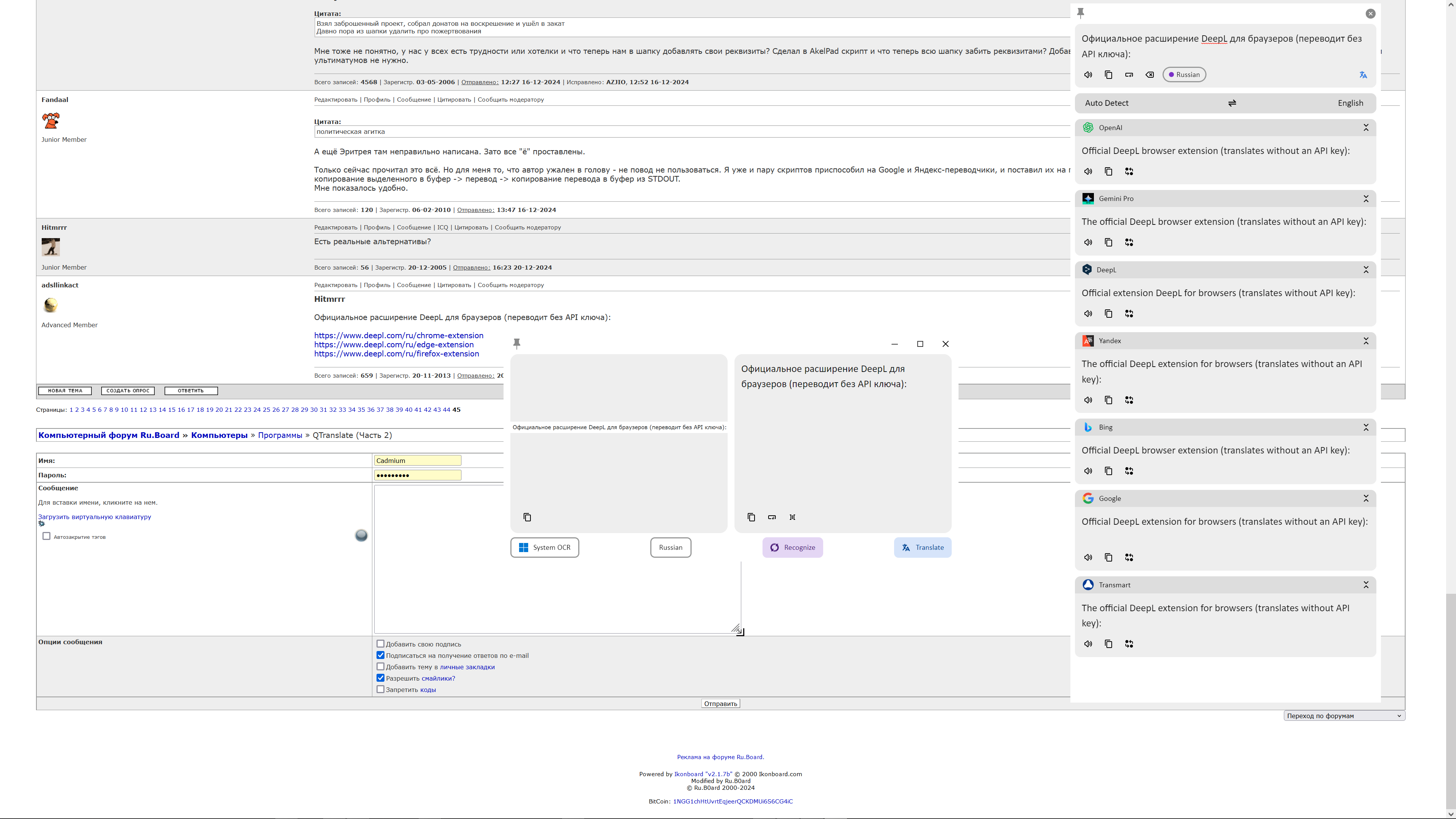Image resolution: width=1456 pixels, height=819 pixels.
Task: Collapse the OpenAI result card
Action: [x=1365, y=128]
